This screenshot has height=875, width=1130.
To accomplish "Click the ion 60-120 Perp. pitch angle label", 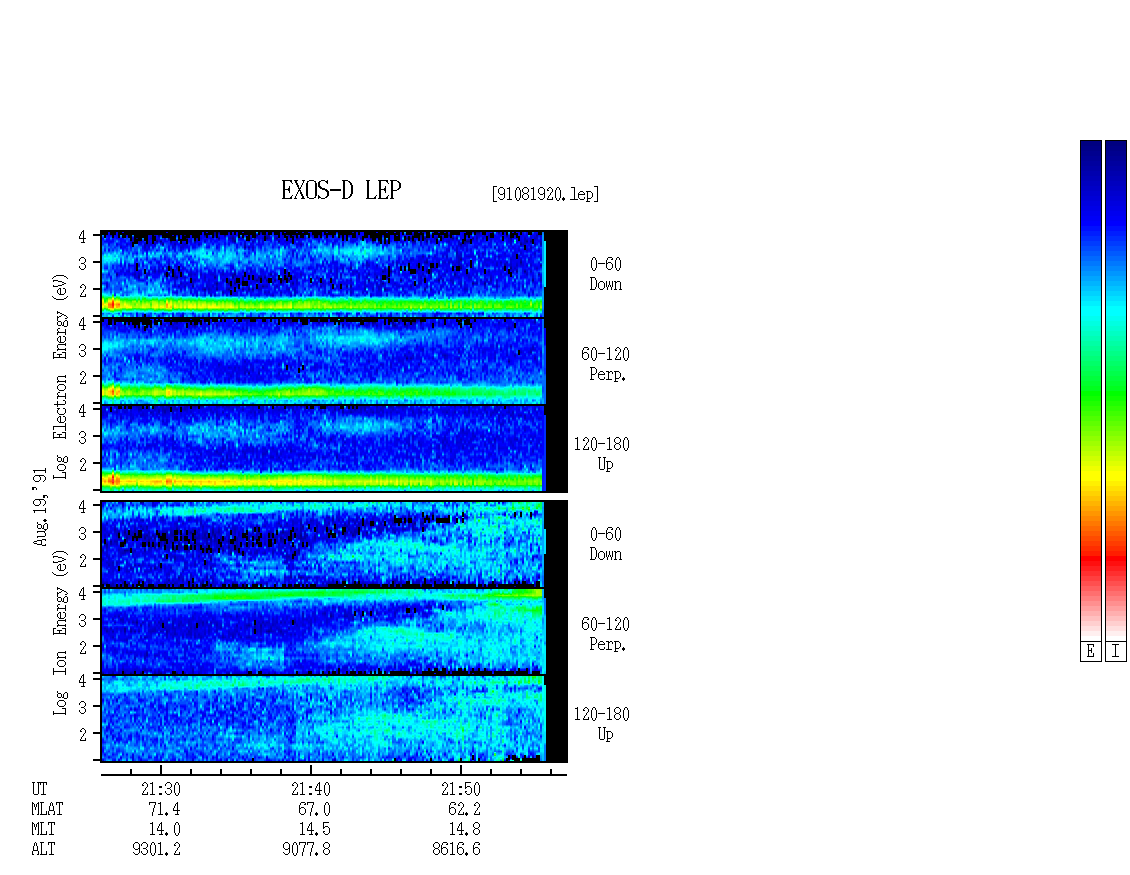I will coord(605,634).
